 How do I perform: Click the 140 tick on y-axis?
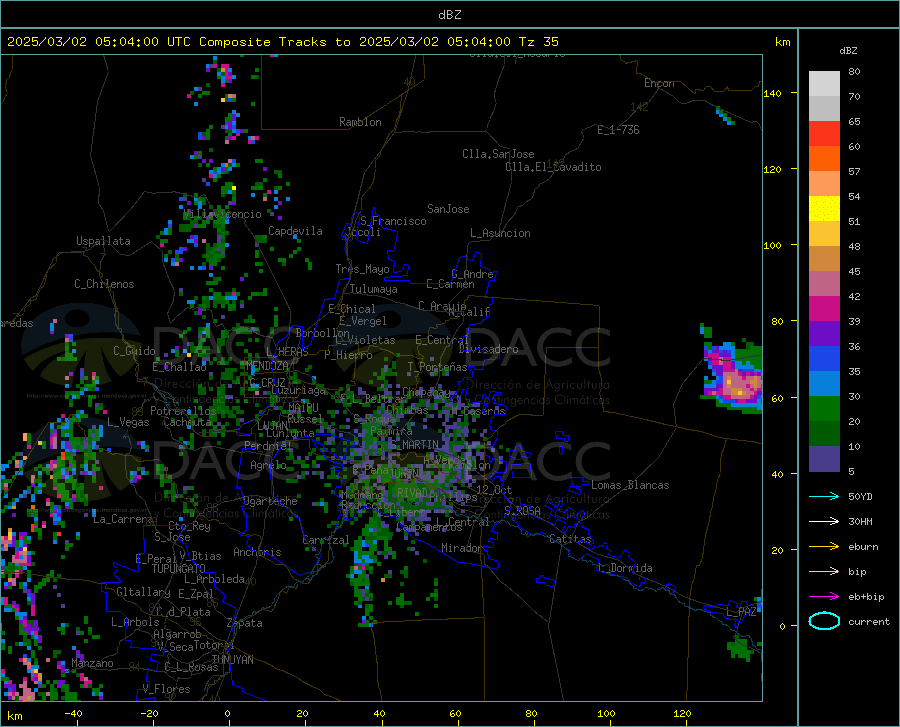click(772, 93)
